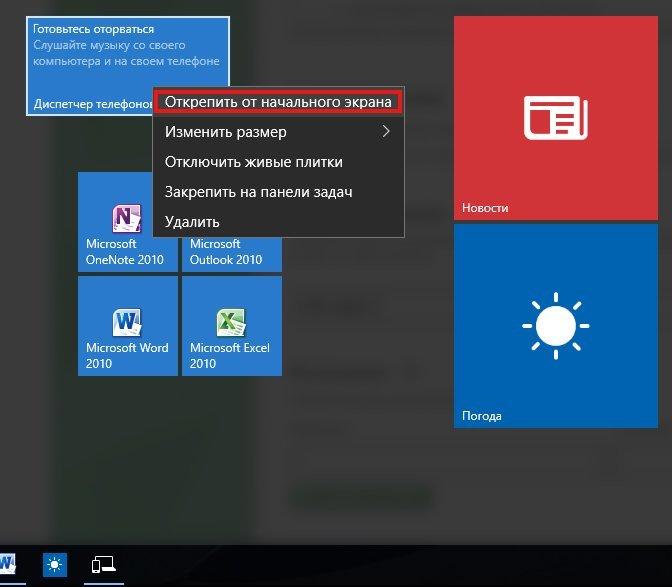Screen dimensions: 672x587
Task: Click the weather sun taskbar icon
Action: (x=55, y=565)
